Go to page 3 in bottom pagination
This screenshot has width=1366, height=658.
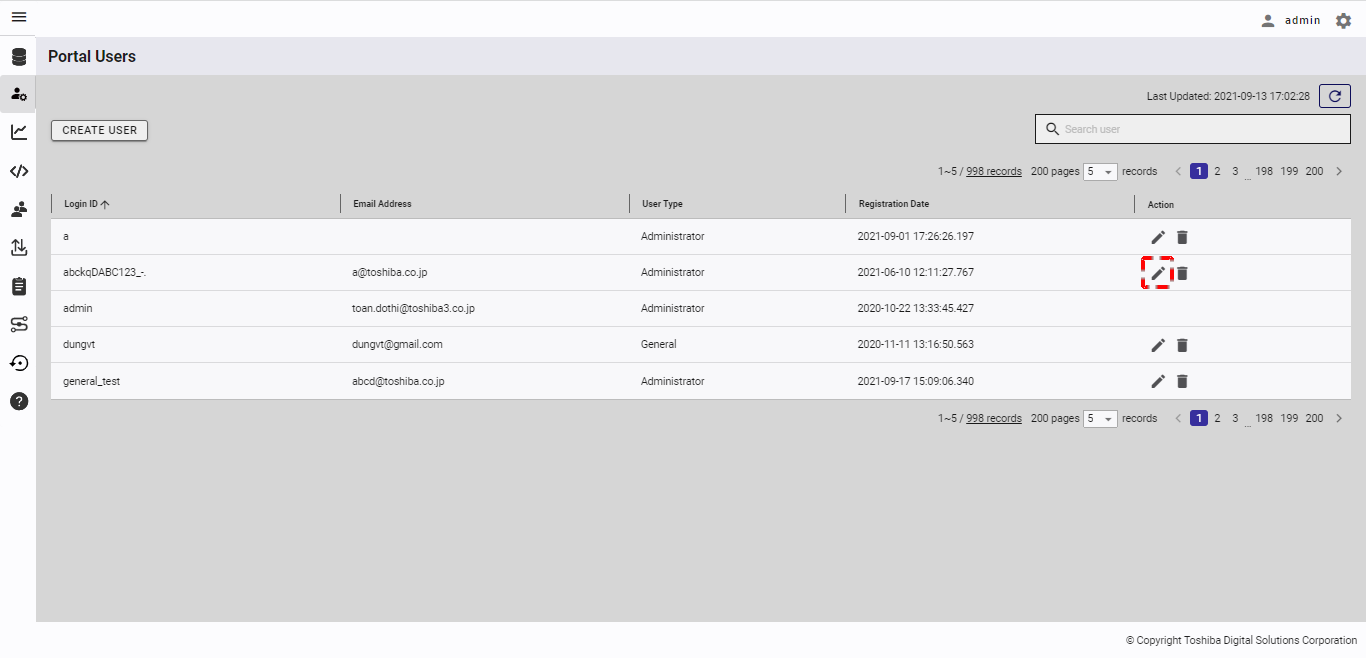click(x=1235, y=418)
